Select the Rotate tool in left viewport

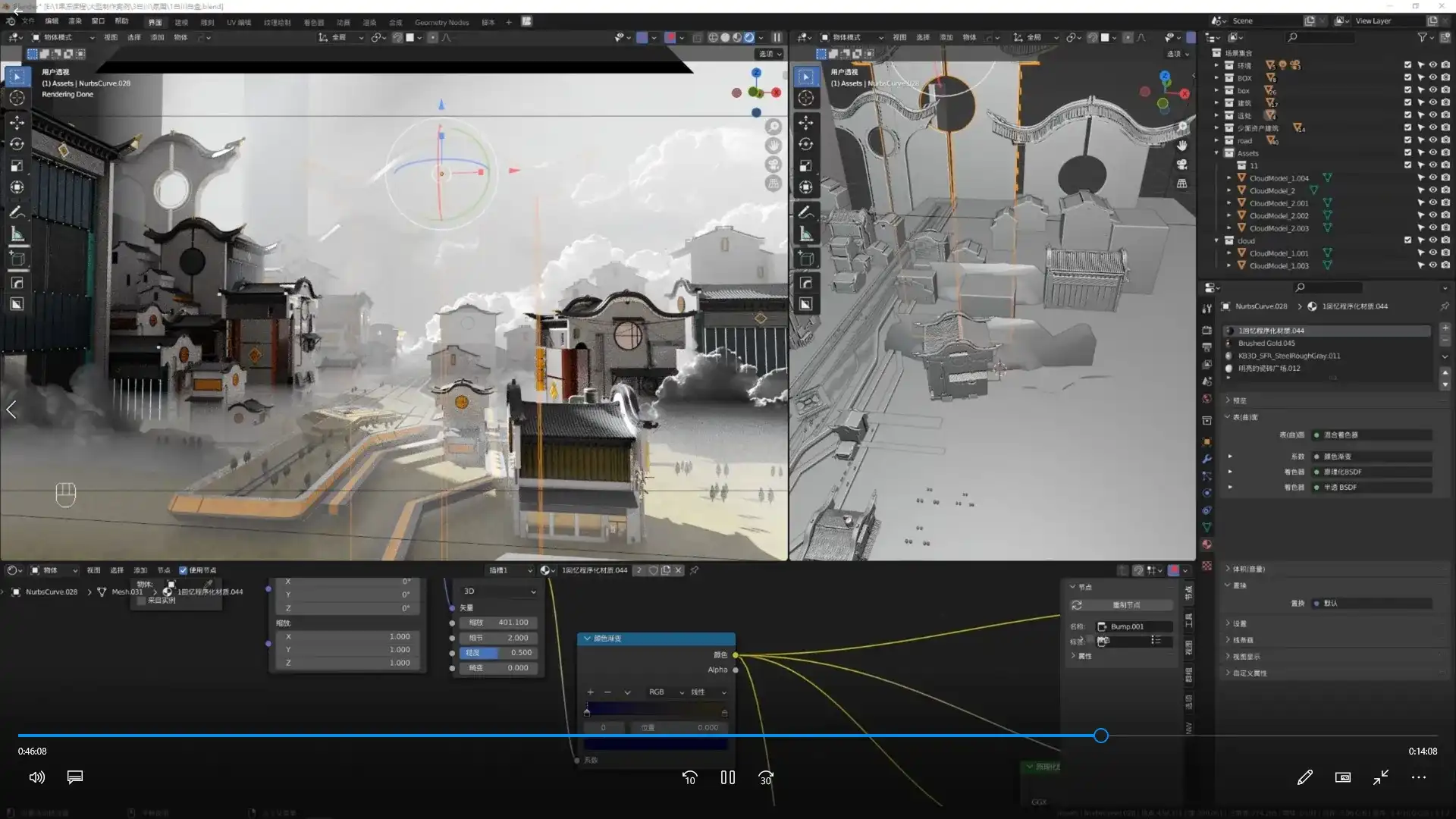17,144
